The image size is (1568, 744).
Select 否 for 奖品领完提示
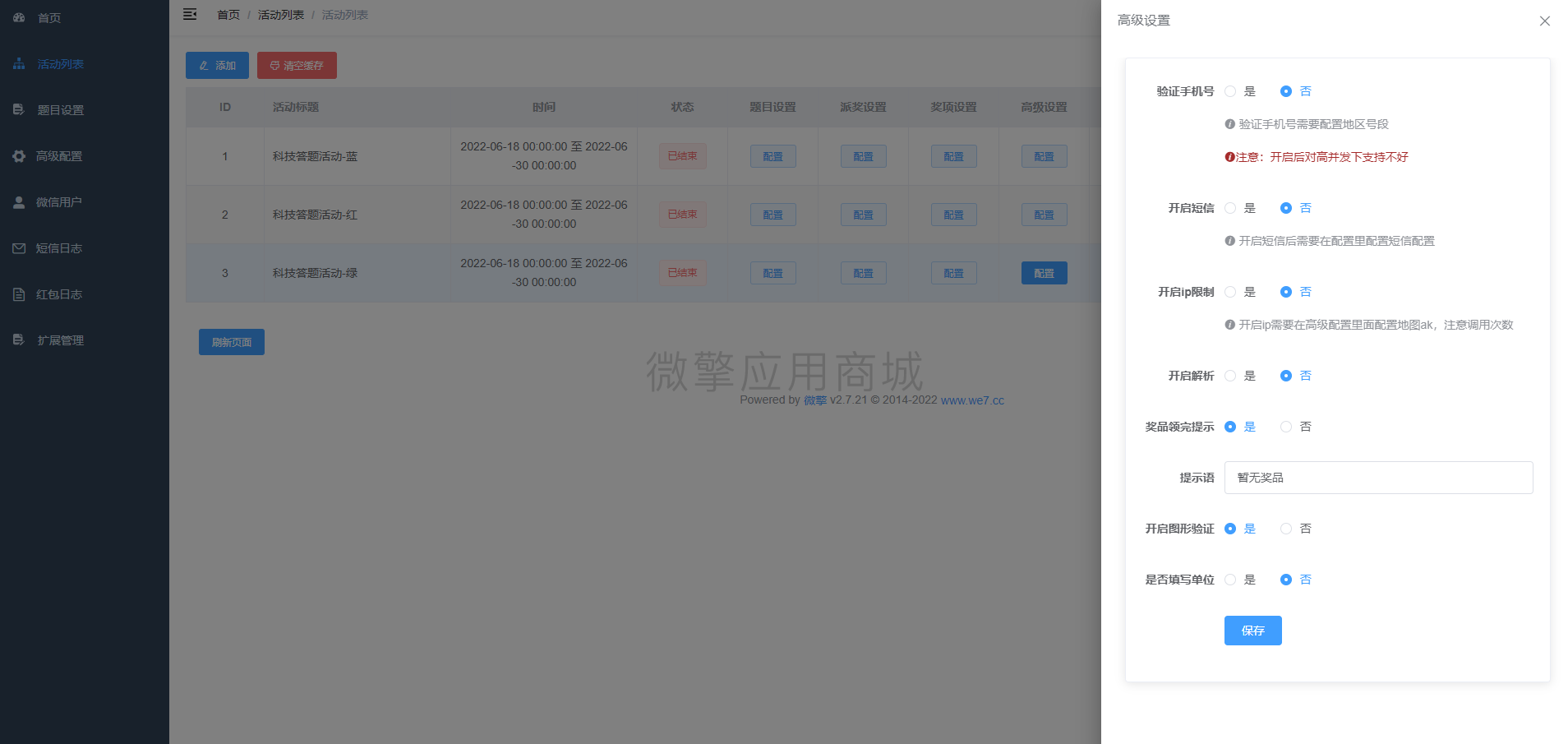[1286, 427]
